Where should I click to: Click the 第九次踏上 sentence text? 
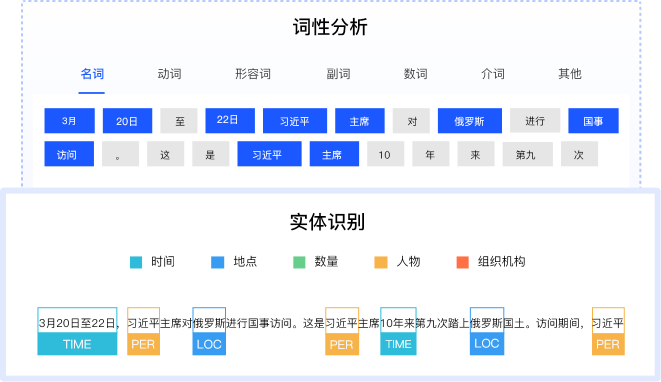click(x=443, y=323)
